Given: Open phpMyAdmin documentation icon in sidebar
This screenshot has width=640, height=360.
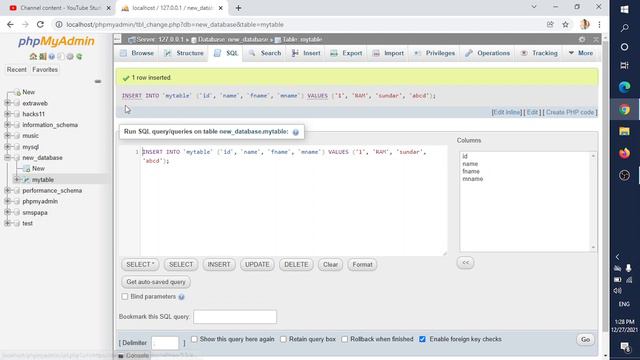Looking at the screenshot, I should pos(52,56).
